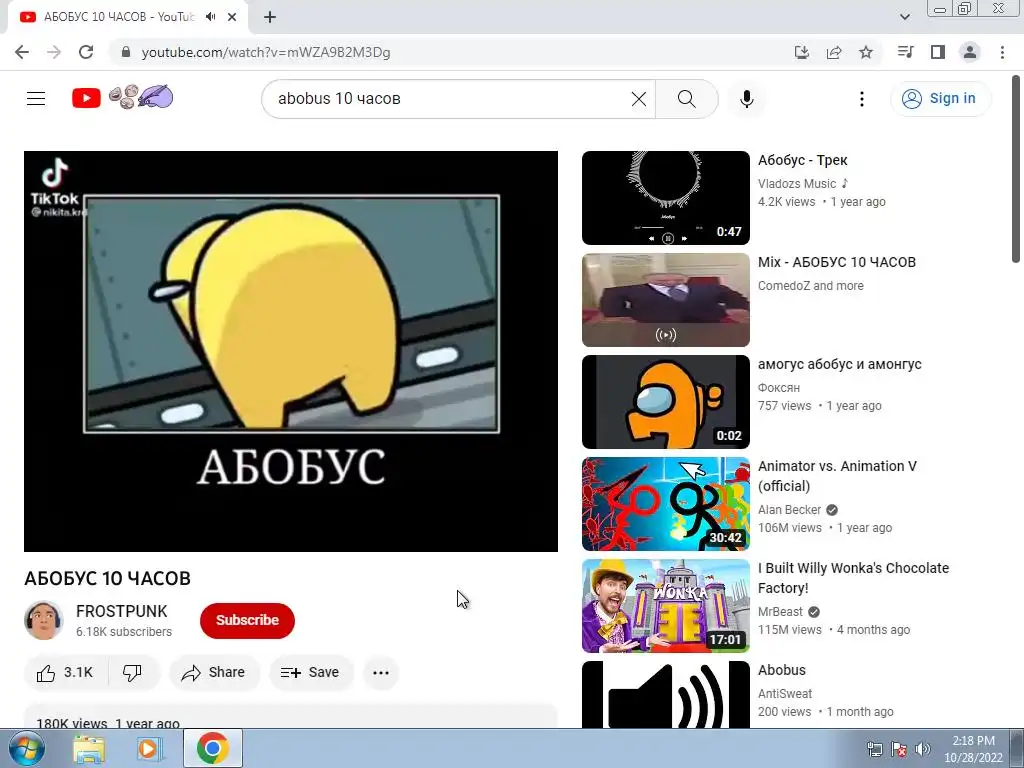Image resolution: width=1024 pixels, height=768 pixels.
Task: Open media controls in Chrome toolbar
Action: tap(905, 52)
